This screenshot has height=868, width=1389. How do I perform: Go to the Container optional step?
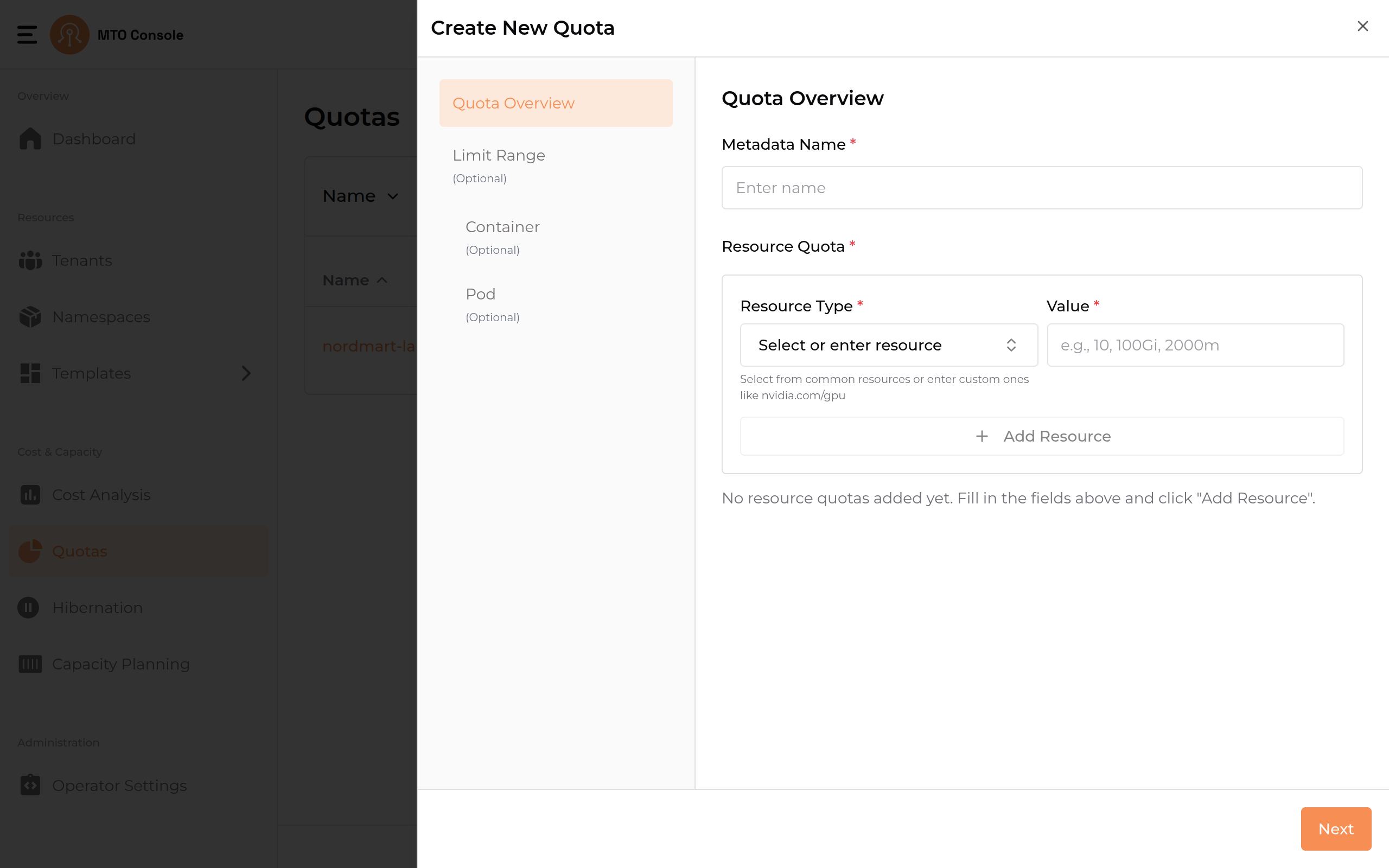[502, 237]
